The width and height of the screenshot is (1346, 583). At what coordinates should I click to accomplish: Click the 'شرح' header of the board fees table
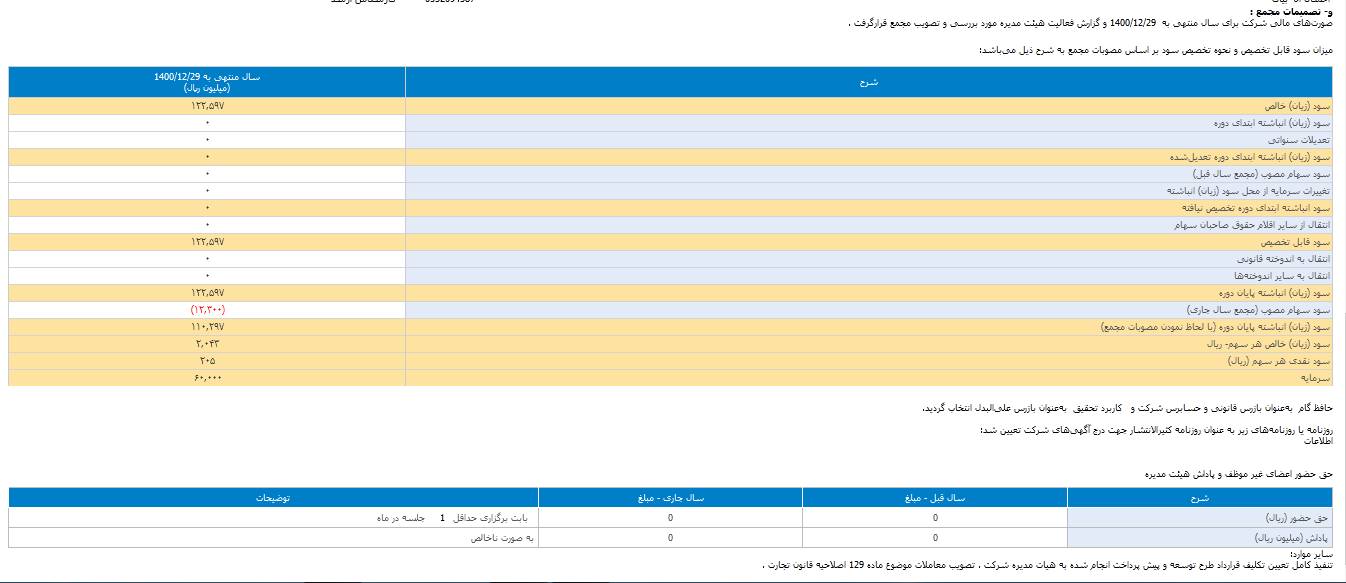point(1200,497)
